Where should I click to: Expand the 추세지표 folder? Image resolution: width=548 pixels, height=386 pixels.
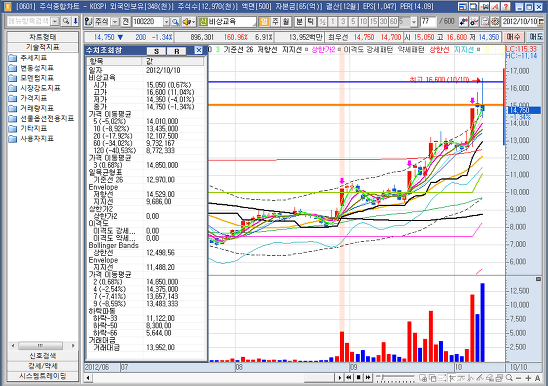click(28, 58)
